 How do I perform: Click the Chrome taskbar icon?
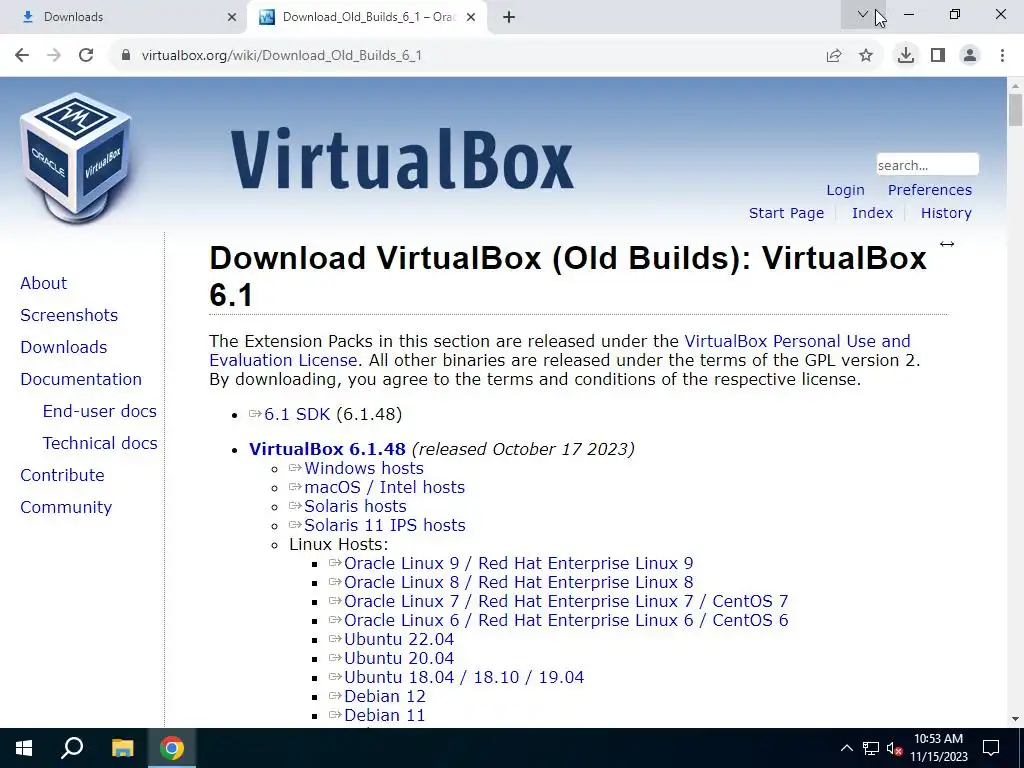point(172,748)
